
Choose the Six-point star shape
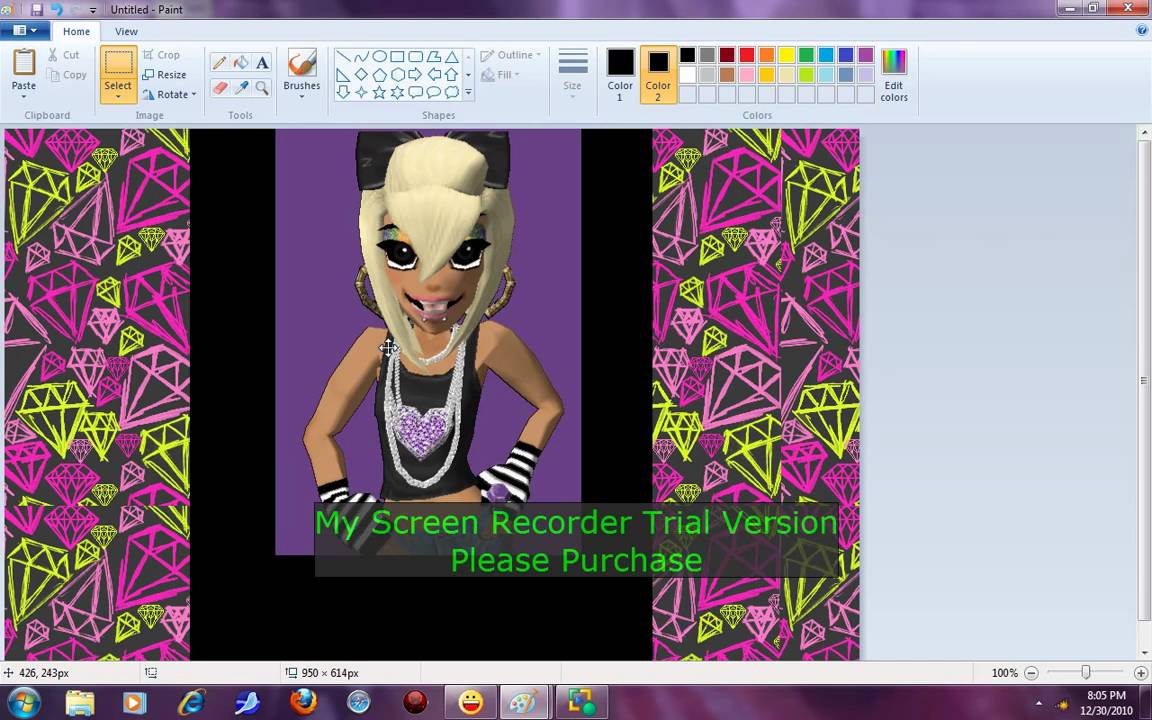(397, 93)
